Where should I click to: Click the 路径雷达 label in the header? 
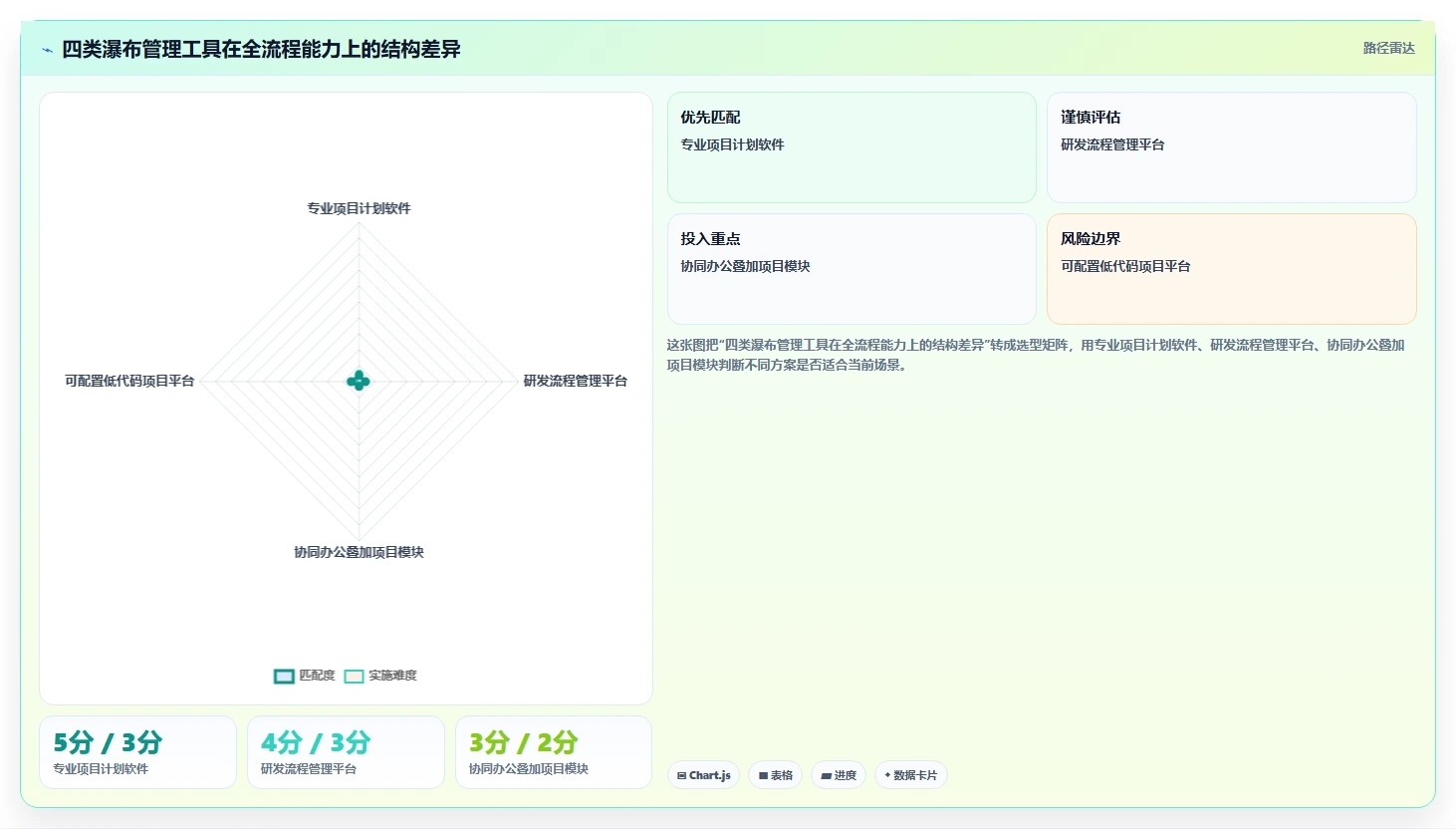pyautogui.click(x=1389, y=48)
